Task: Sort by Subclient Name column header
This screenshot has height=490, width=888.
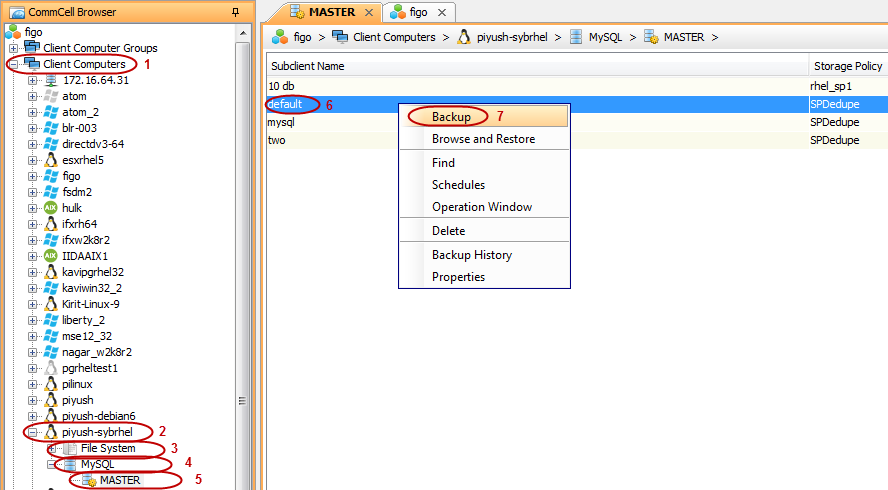Action: [537, 66]
